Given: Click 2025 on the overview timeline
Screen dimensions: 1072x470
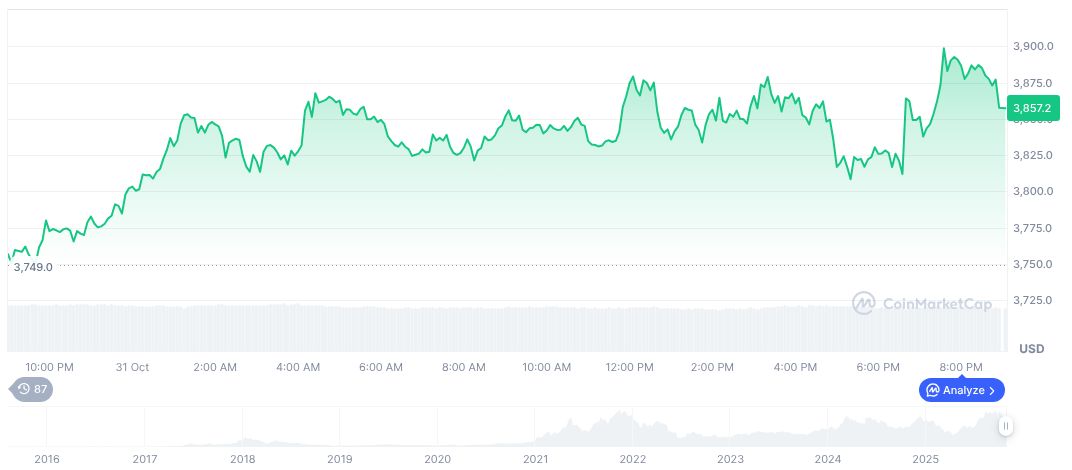Looking at the screenshot, I should coord(926,459).
